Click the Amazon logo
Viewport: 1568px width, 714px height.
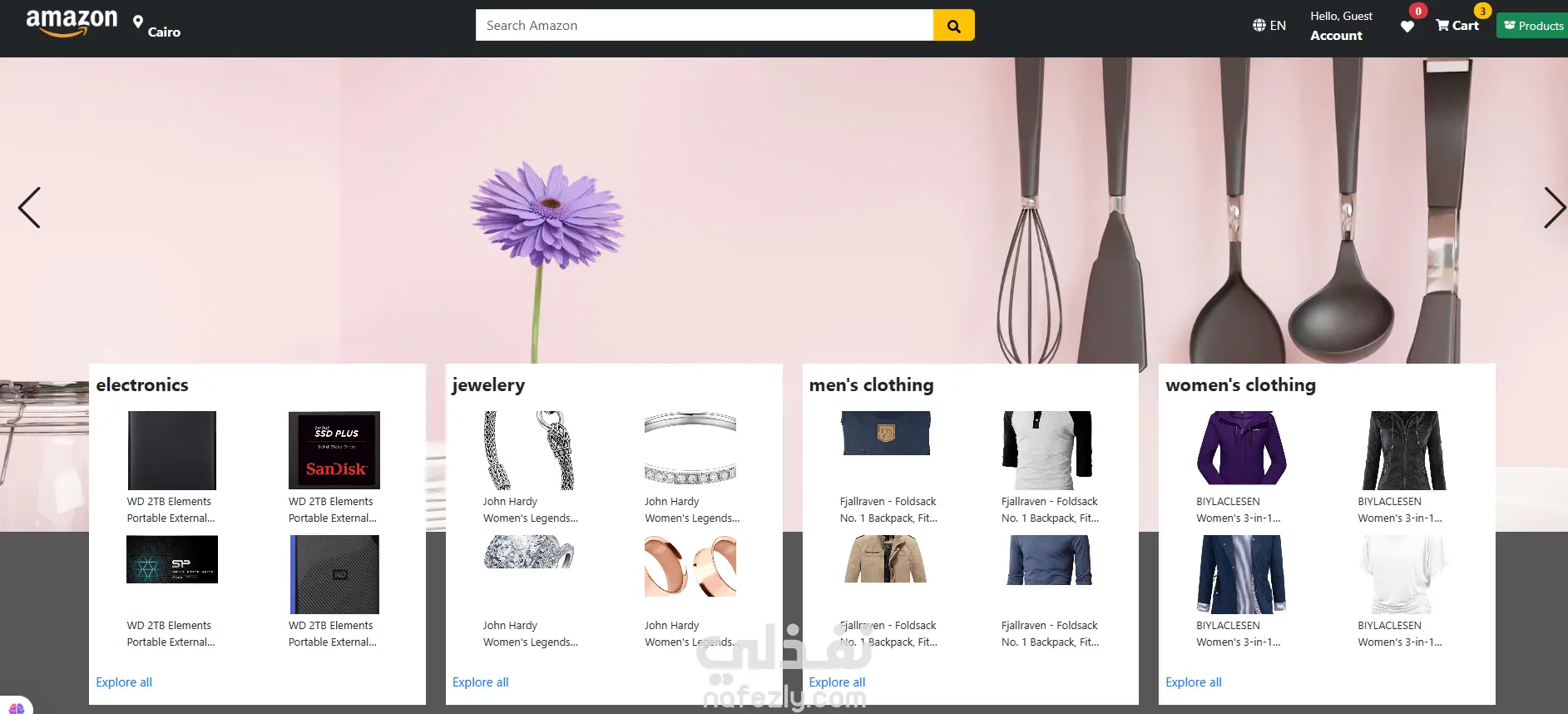pos(72,22)
